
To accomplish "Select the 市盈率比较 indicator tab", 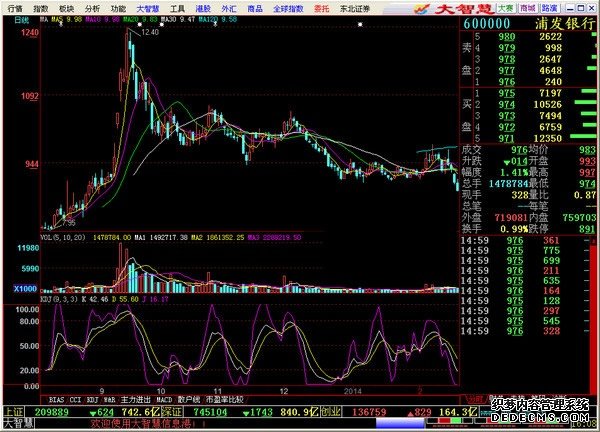I will pyautogui.click(x=224, y=400).
